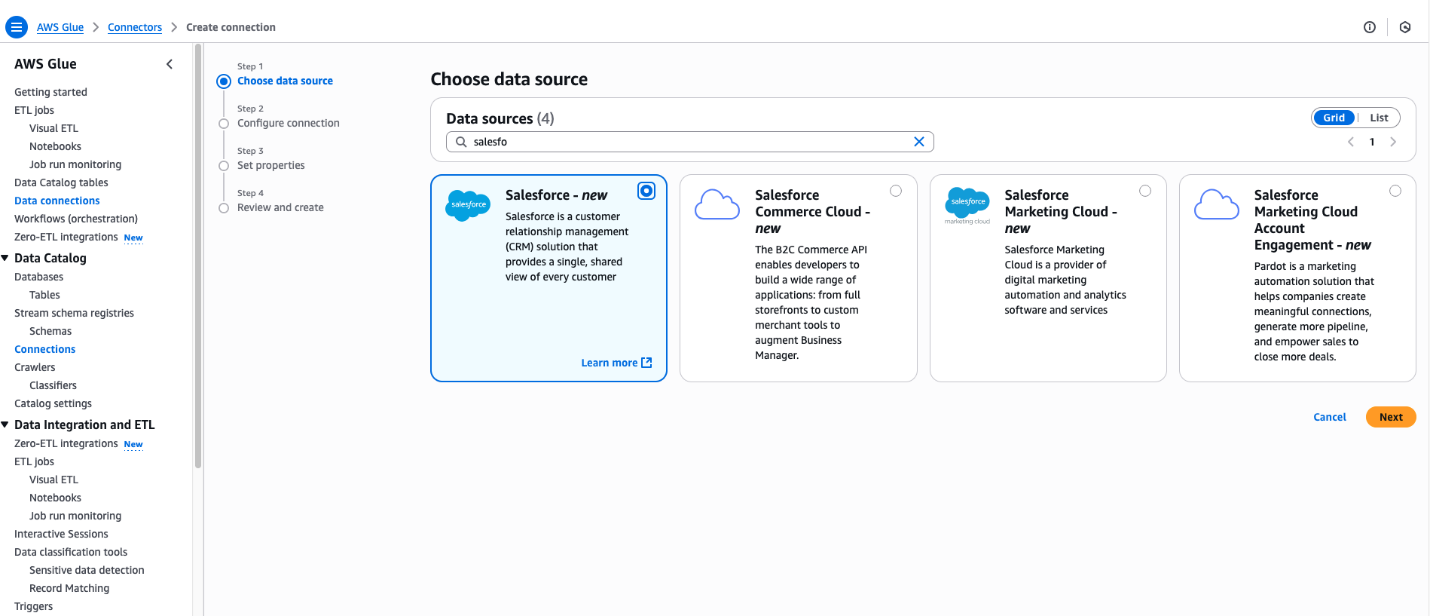Go to Step 3 Set properties
The width and height of the screenshot is (1430, 616).
(x=271, y=165)
